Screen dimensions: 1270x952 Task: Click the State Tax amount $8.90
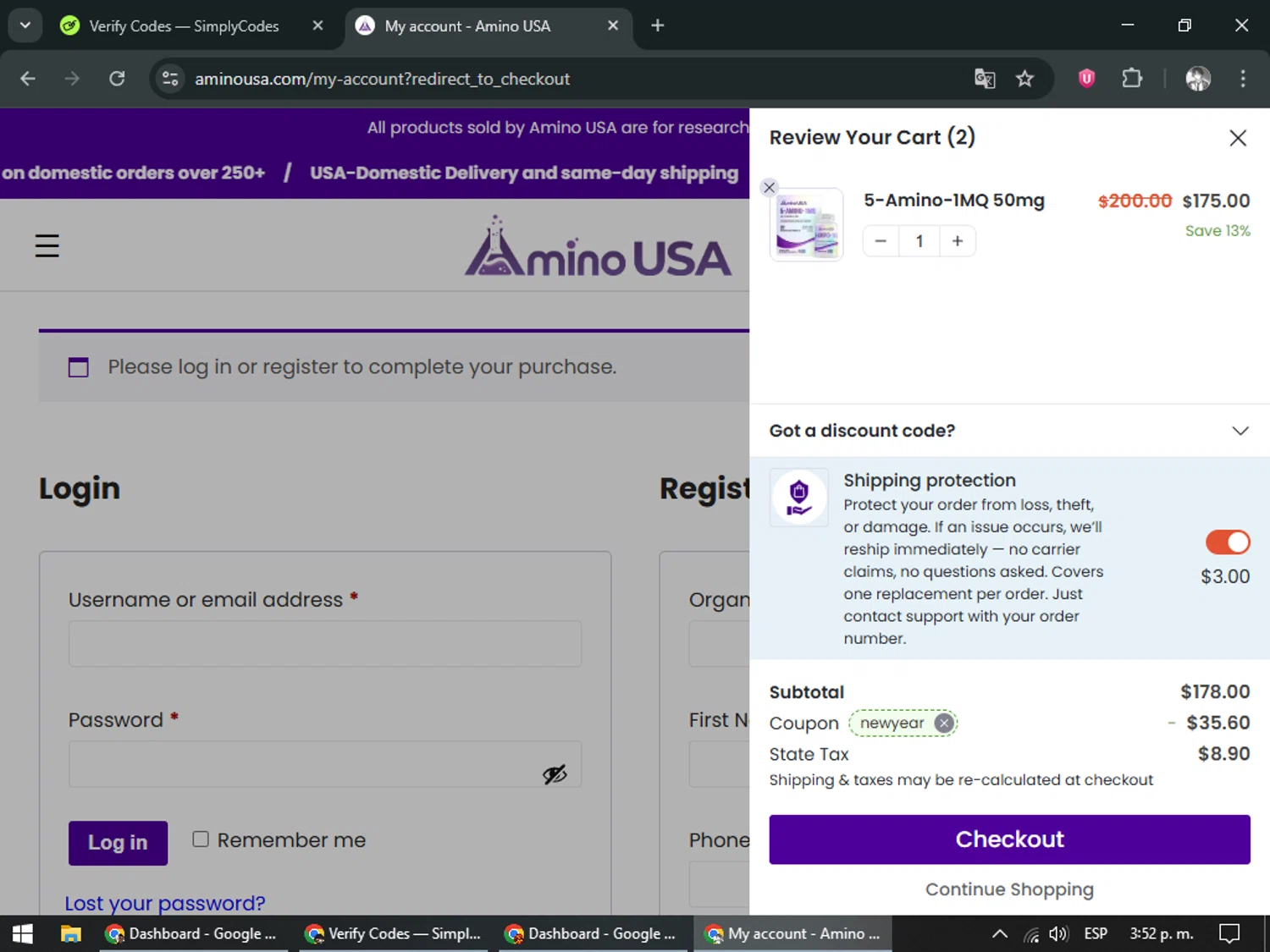pyautogui.click(x=1223, y=753)
